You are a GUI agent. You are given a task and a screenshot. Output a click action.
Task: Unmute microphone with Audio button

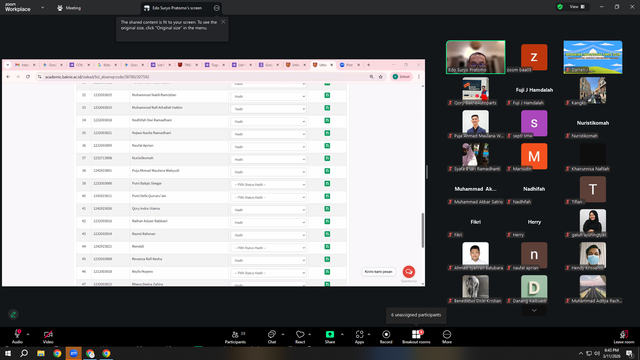click(17, 337)
